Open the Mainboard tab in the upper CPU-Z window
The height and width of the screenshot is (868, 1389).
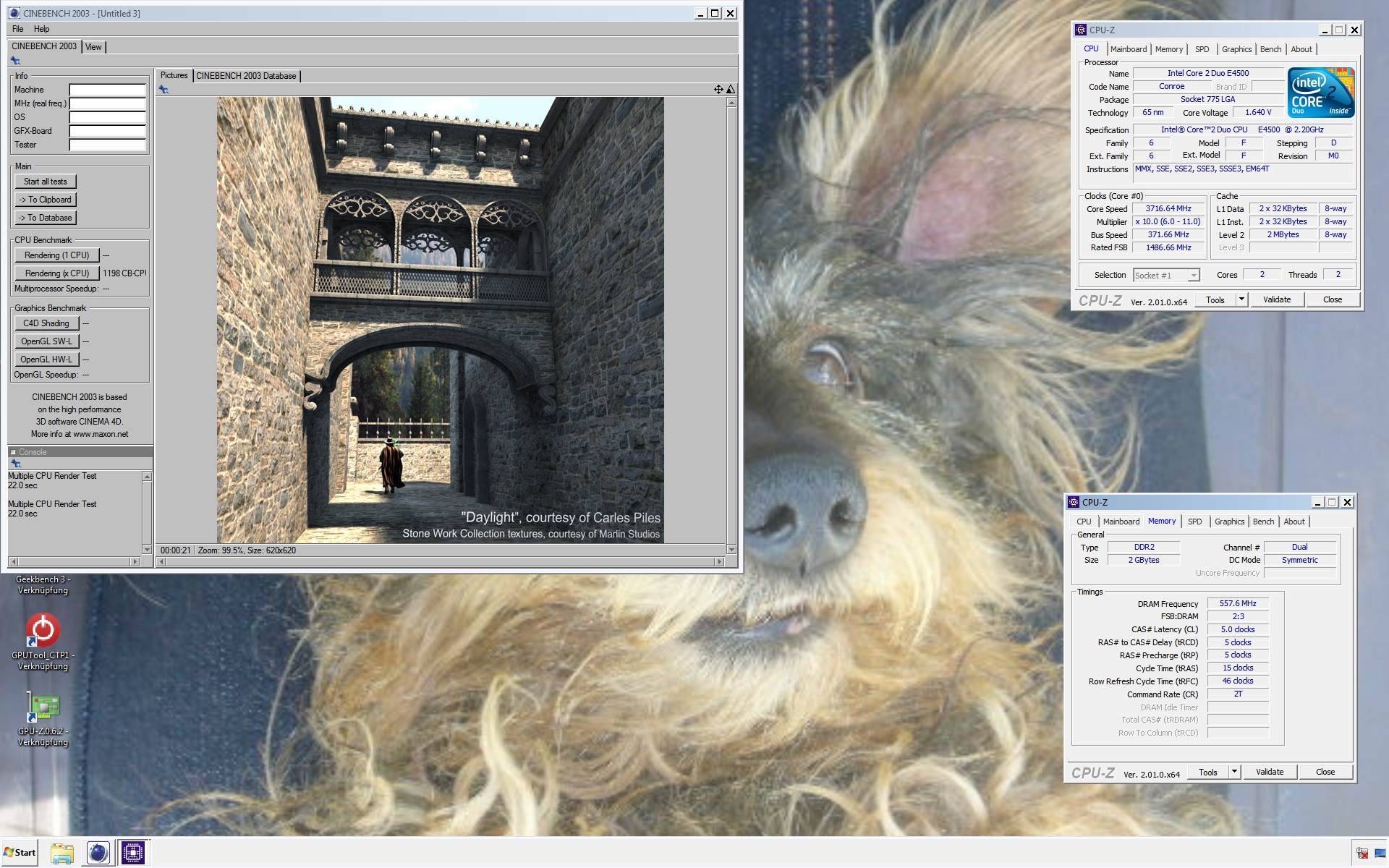tap(1129, 49)
